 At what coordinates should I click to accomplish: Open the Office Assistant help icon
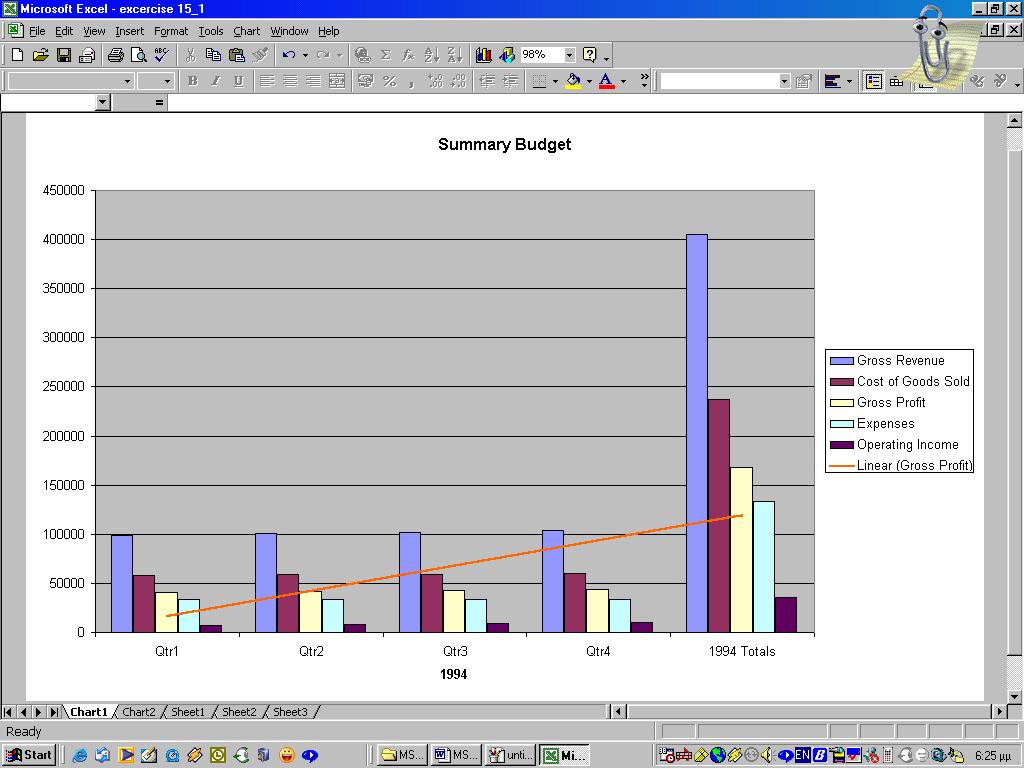click(x=590, y=55)
